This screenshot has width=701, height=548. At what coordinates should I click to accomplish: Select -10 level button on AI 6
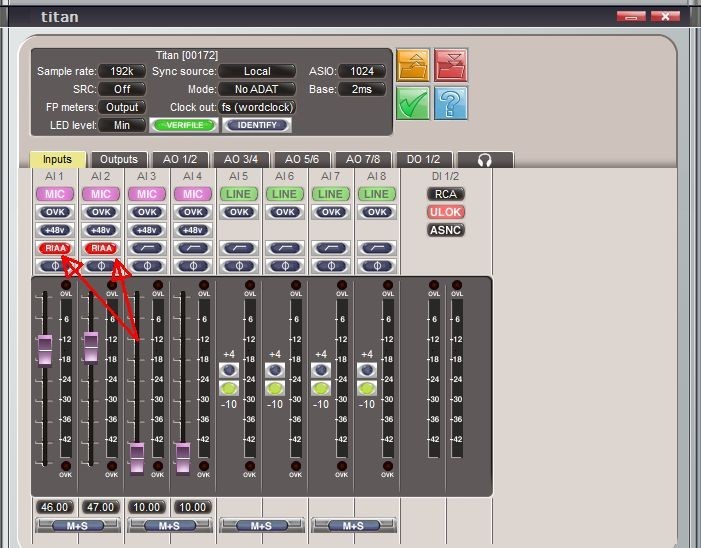pos(275,388)
